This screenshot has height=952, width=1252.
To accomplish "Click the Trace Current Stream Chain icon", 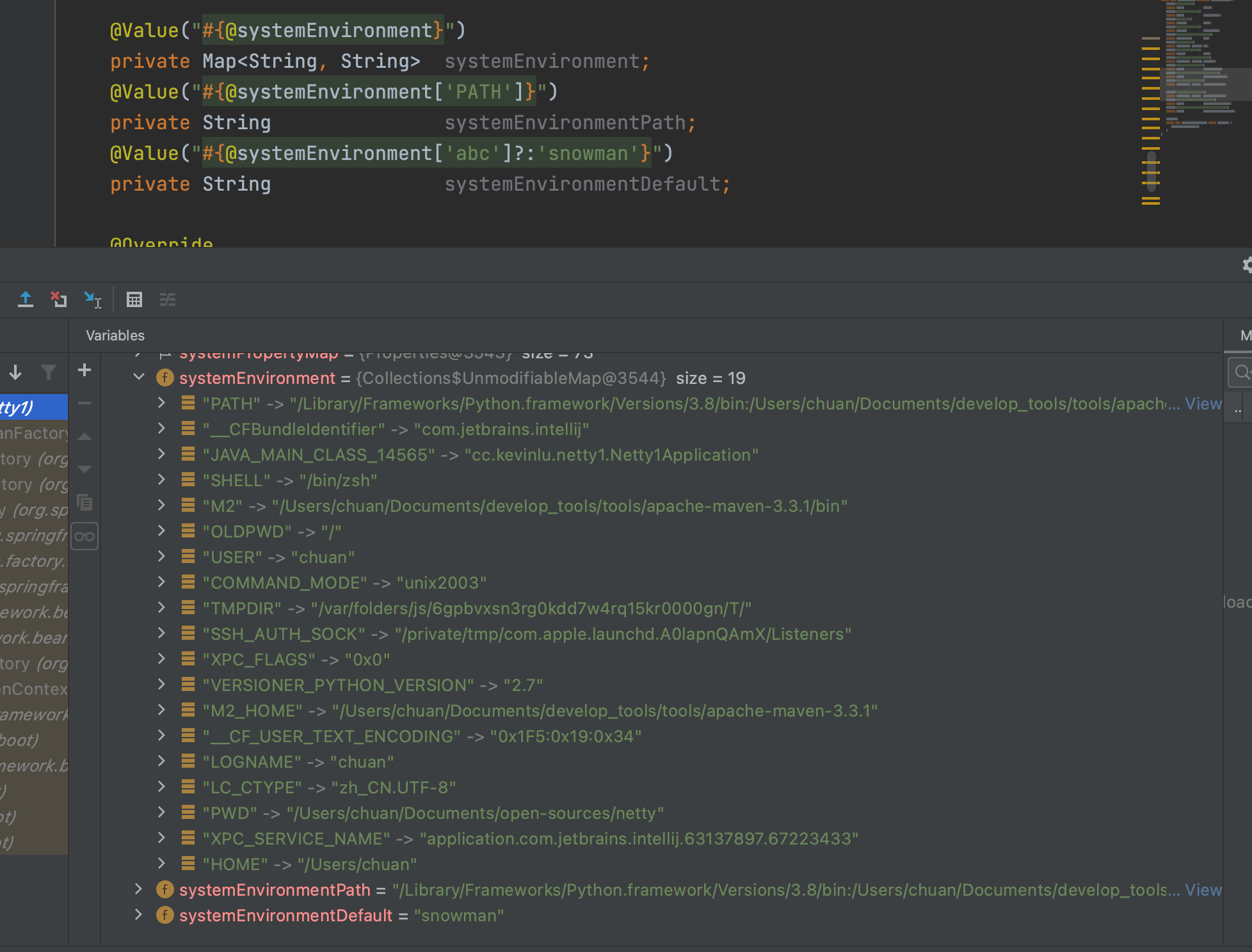I will pyautogui.click(x=168, y=299).
